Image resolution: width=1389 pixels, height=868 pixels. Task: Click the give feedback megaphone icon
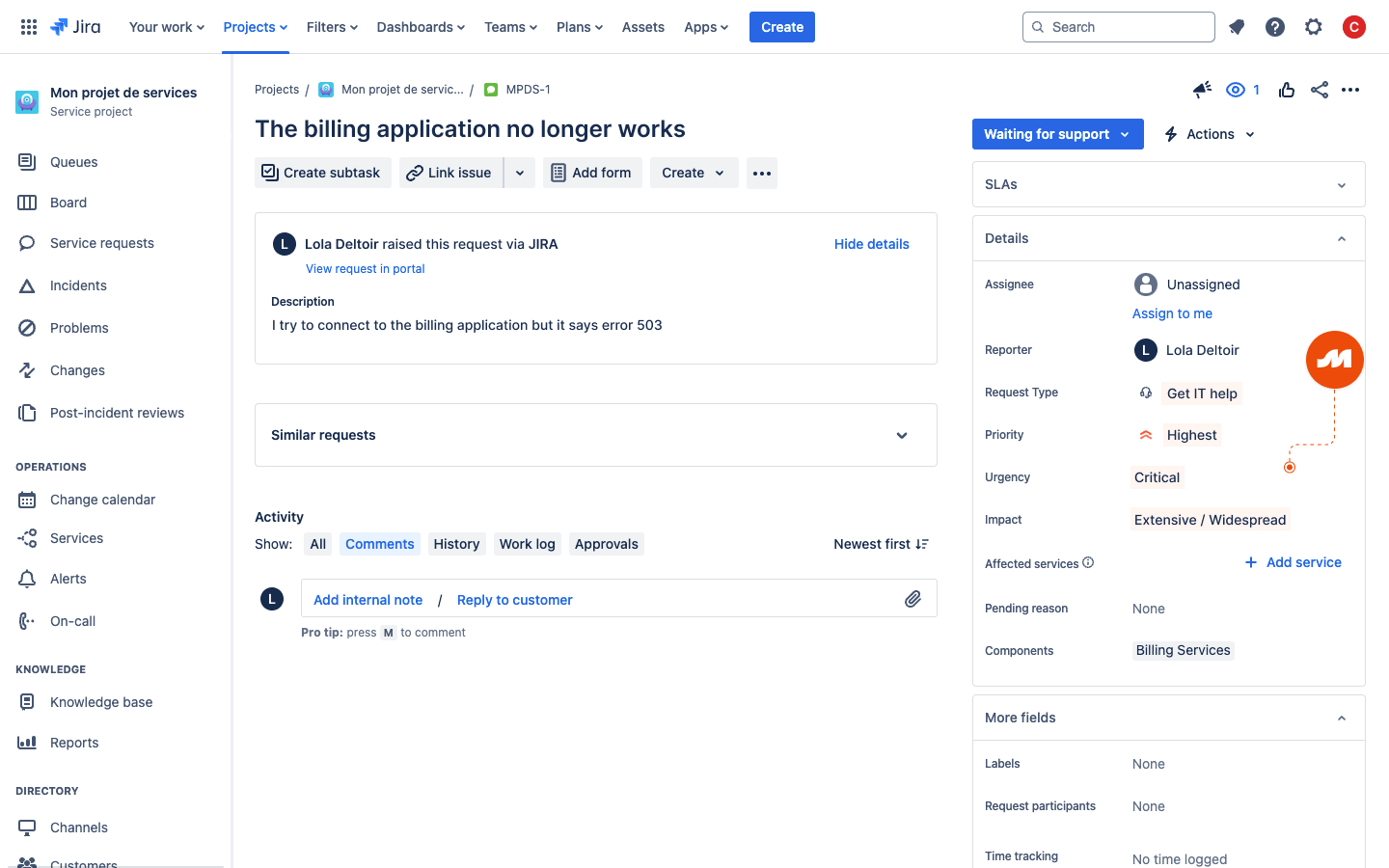click(1202, 90)
